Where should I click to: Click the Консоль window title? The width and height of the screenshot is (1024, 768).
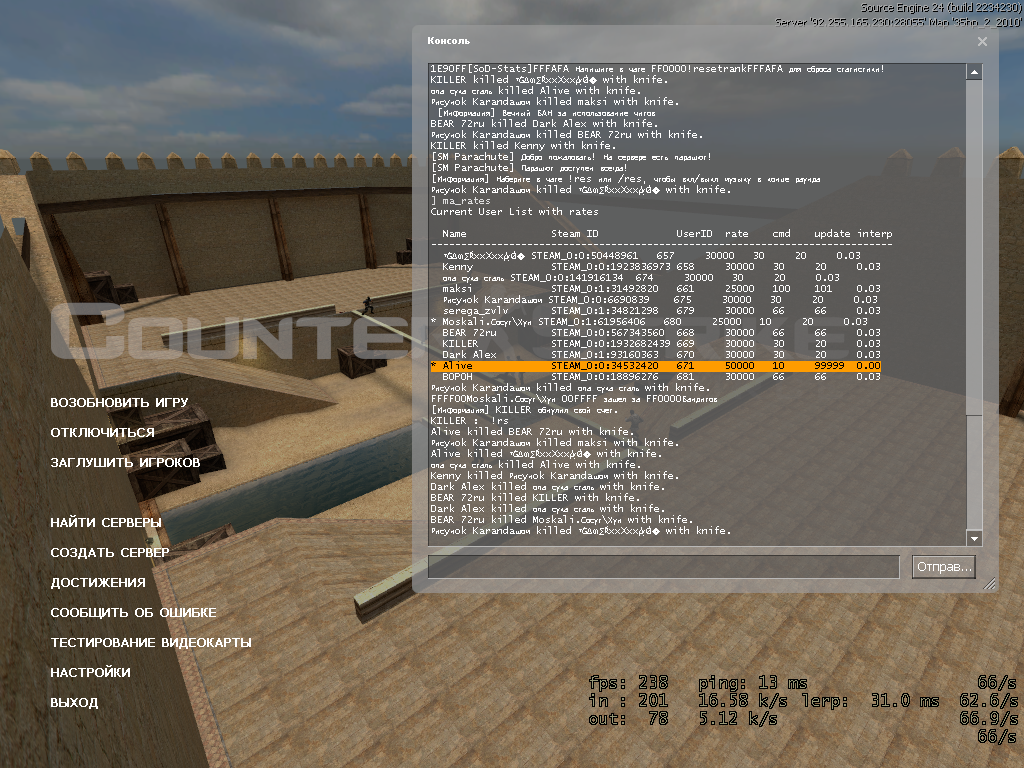click(449, 40)
